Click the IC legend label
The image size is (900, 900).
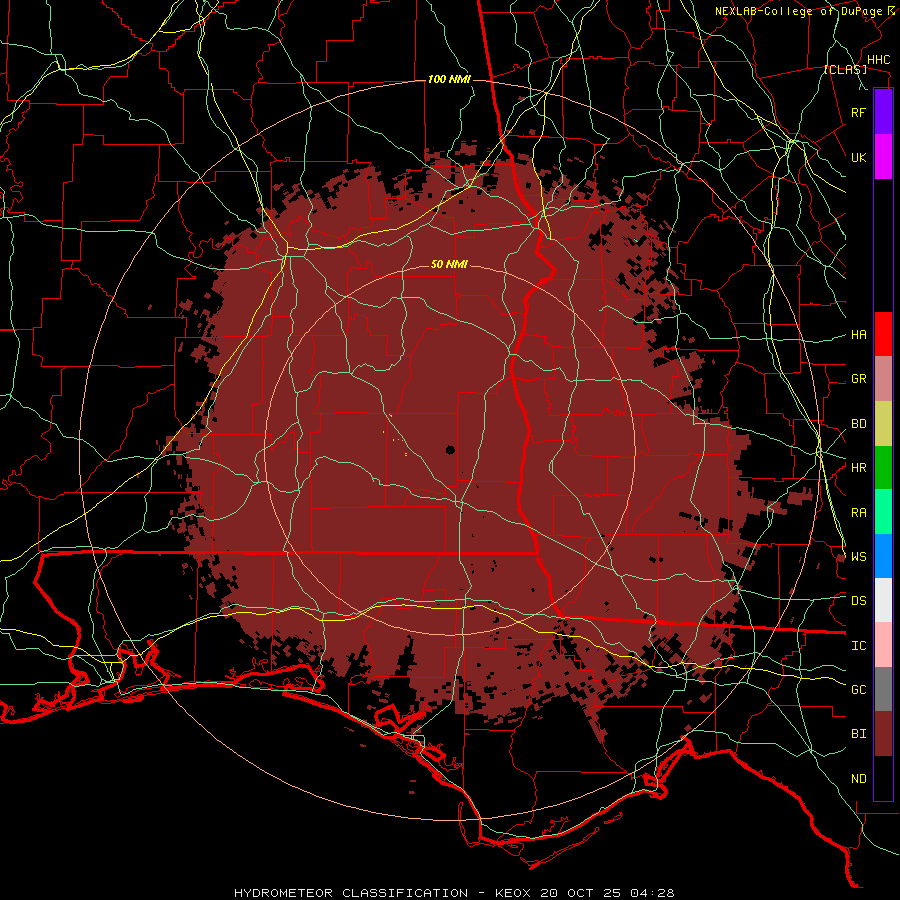point(859,646)
